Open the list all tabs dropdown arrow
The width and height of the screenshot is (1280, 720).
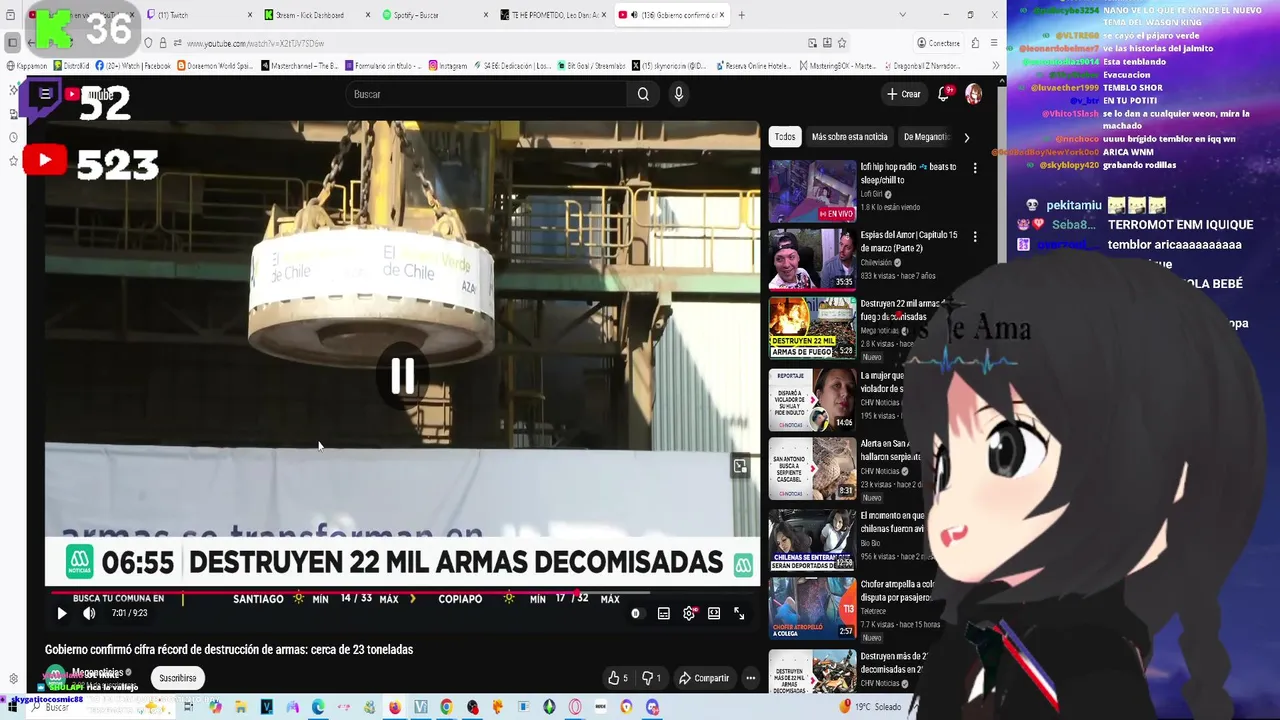tap(902, 15)
